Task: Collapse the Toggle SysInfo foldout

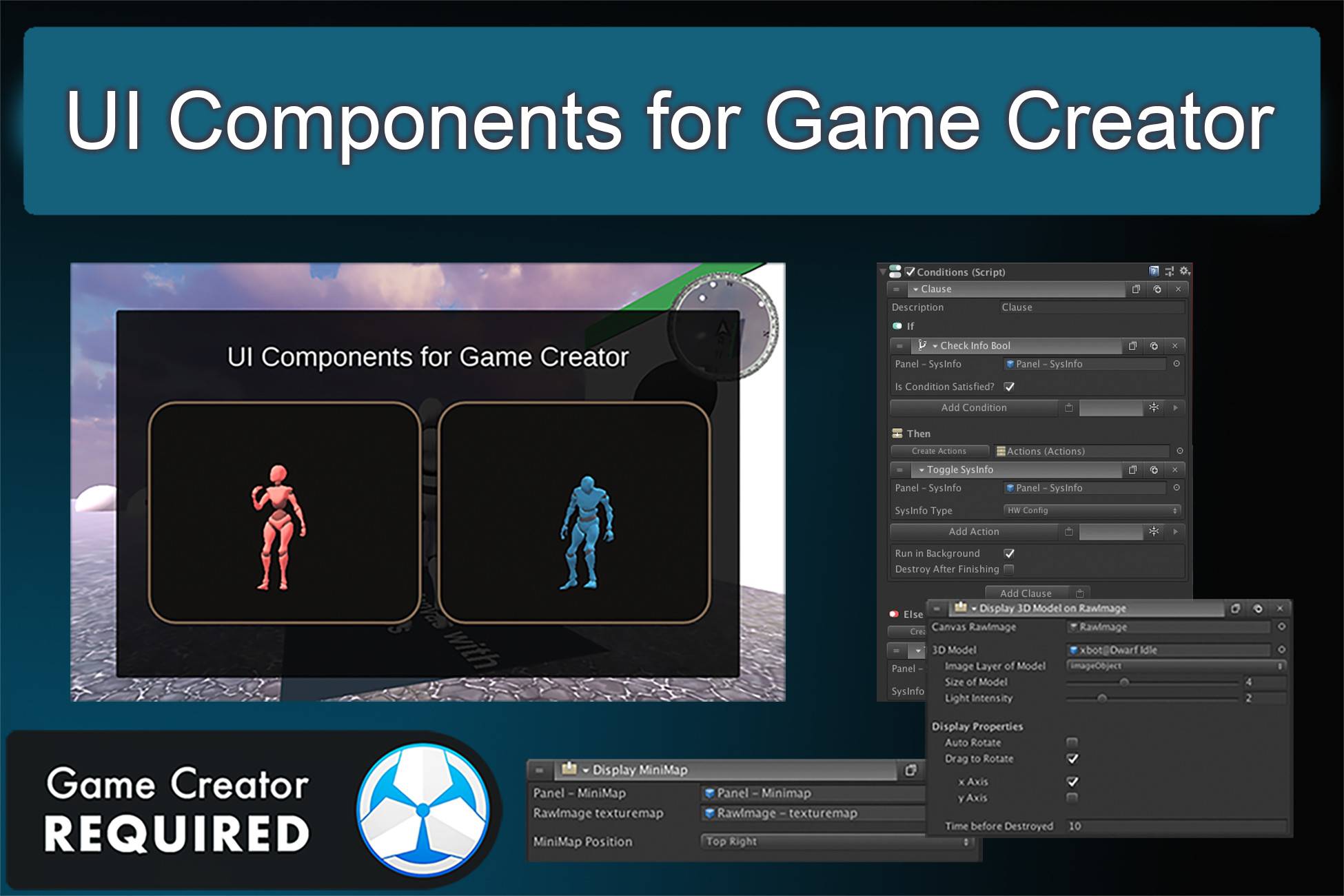Action: (922, 470)
